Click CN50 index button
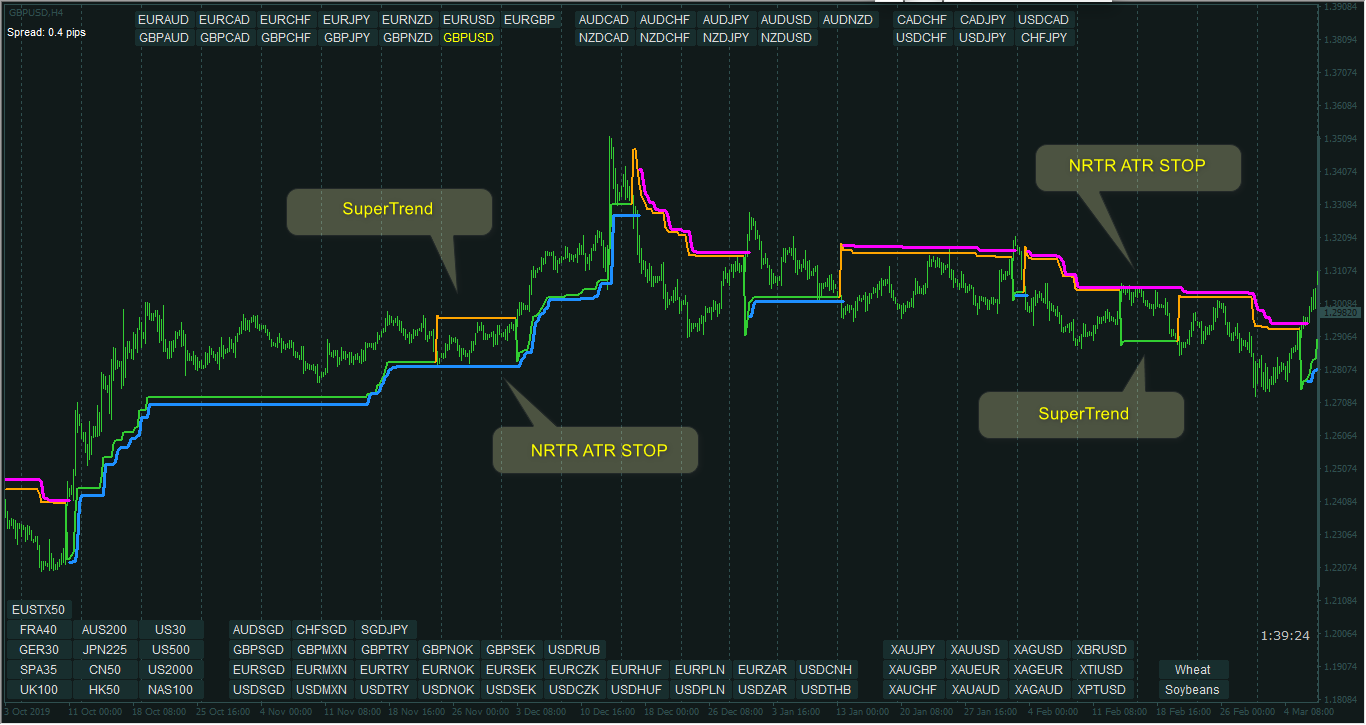The image size is (1366, 725). point(105,670)
